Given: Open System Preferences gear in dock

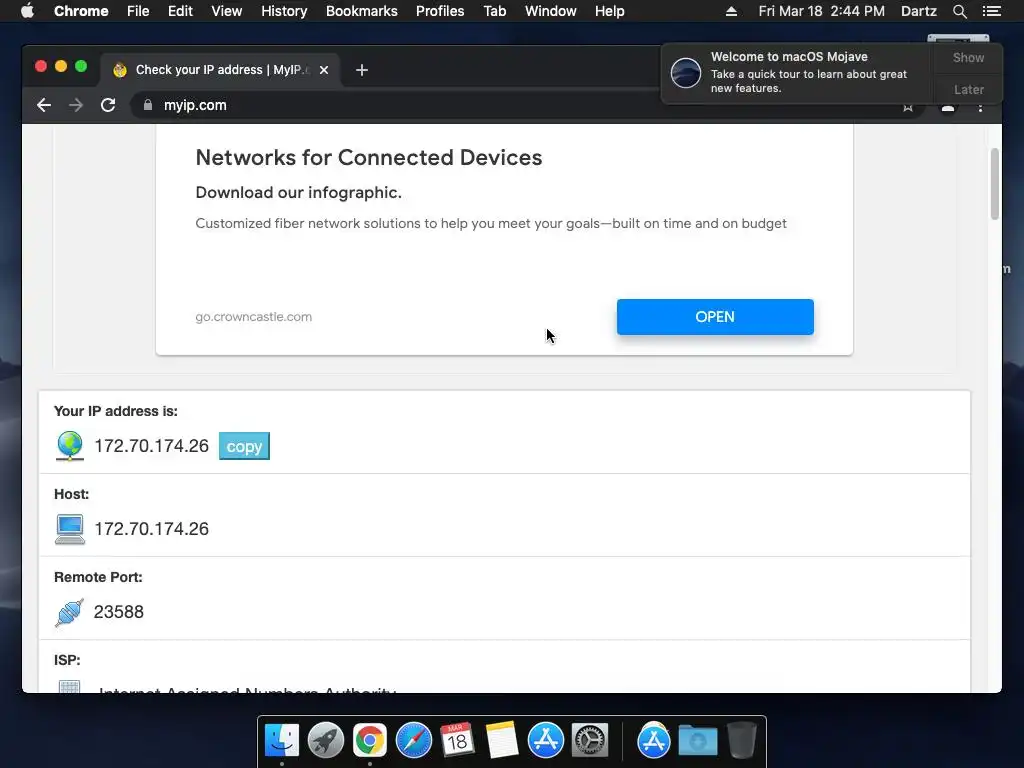Looking at the screenshot, I should coord(590,741).
